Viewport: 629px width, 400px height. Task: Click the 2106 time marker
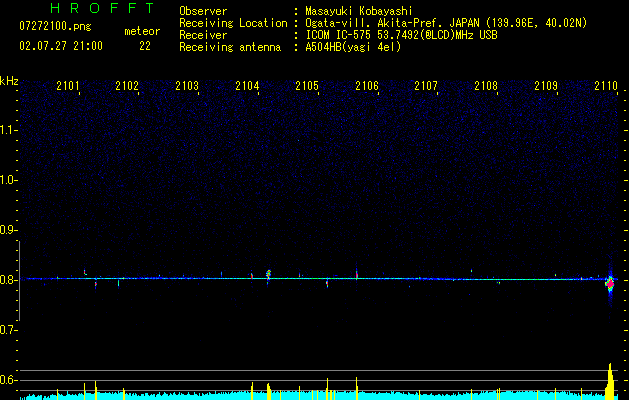(367, 85)
